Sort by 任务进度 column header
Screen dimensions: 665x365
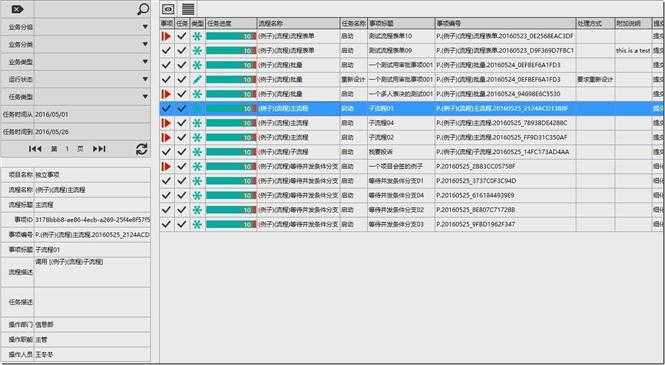pyautogui.click(x=231, y=23)
